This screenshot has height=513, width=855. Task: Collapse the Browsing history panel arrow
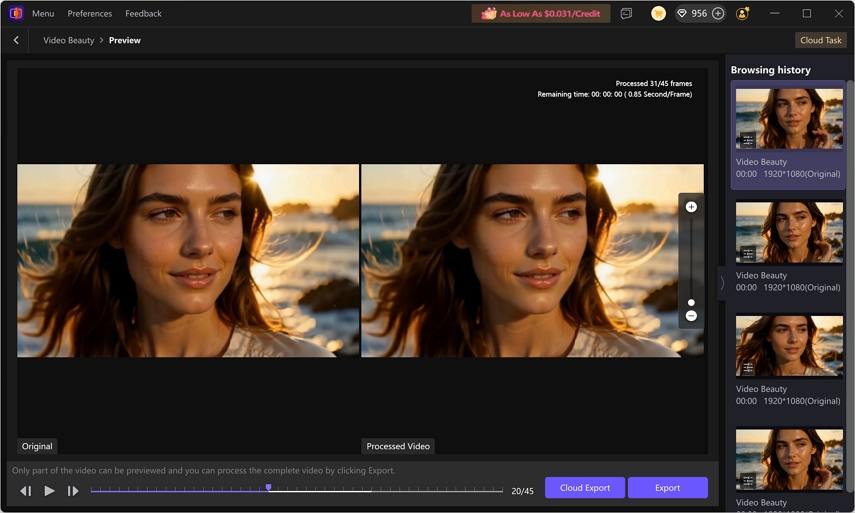[x=722, y=283]
